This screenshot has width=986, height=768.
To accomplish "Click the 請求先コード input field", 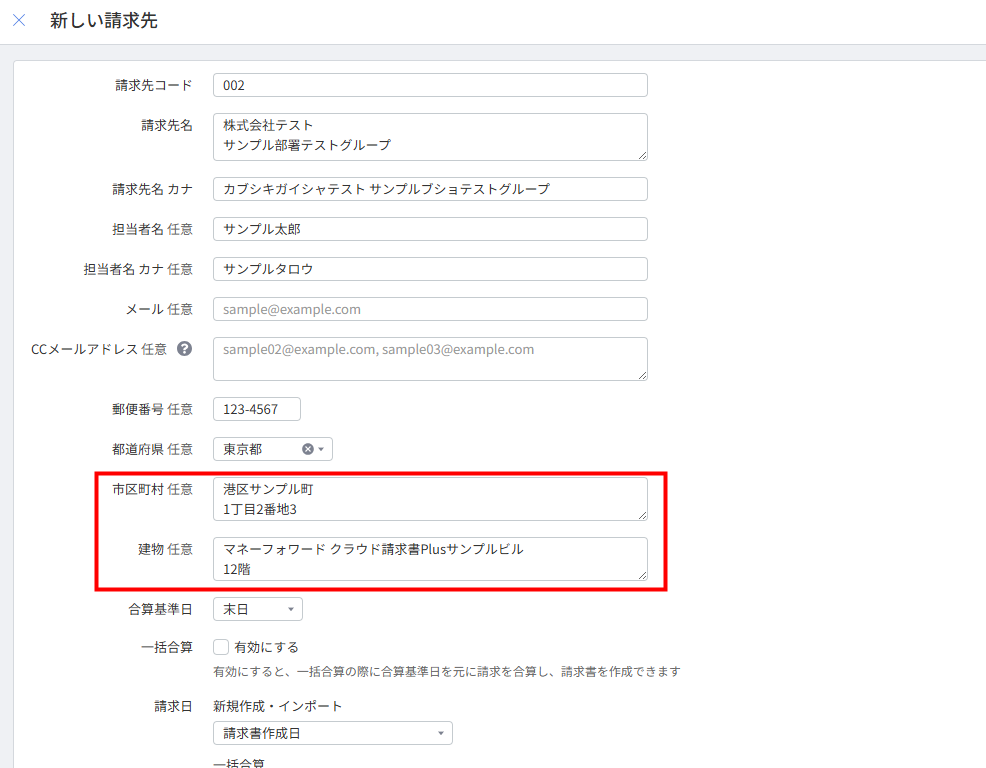I will pyautogui.click(x=430, y=85).
